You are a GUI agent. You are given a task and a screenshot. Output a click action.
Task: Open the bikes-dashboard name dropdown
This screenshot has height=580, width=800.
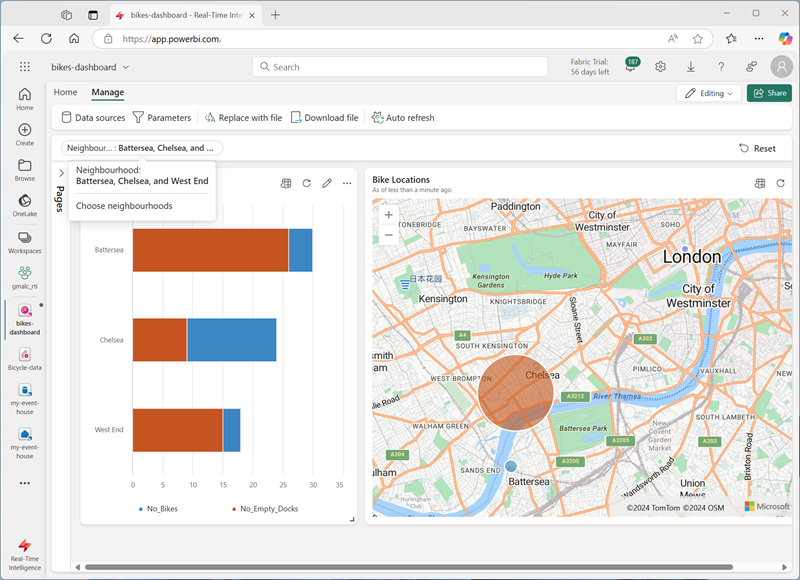[90, 67]
